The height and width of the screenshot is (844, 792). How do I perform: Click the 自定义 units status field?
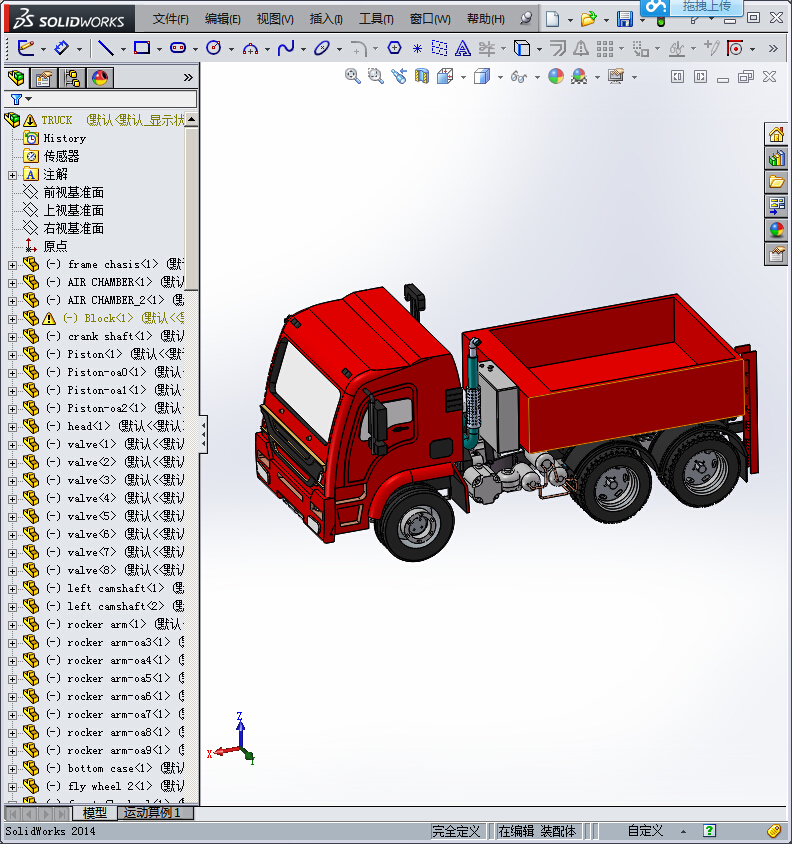point(646,831)
